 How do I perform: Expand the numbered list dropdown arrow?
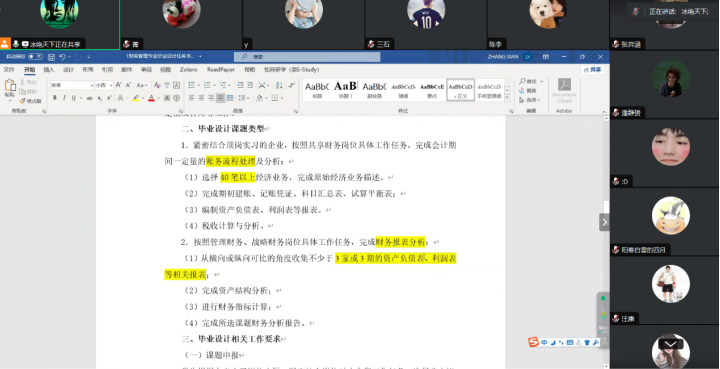tap(214, 85)
